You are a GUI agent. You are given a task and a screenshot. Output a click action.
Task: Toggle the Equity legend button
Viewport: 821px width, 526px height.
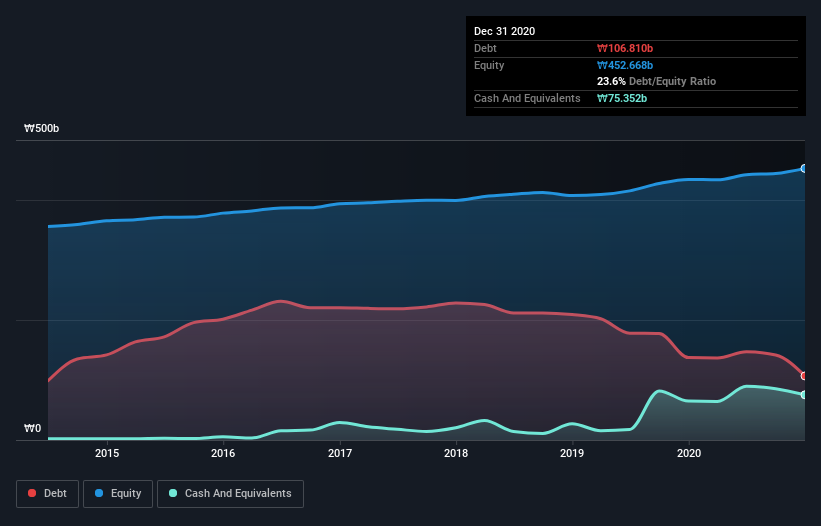click(x=118, y=494)
